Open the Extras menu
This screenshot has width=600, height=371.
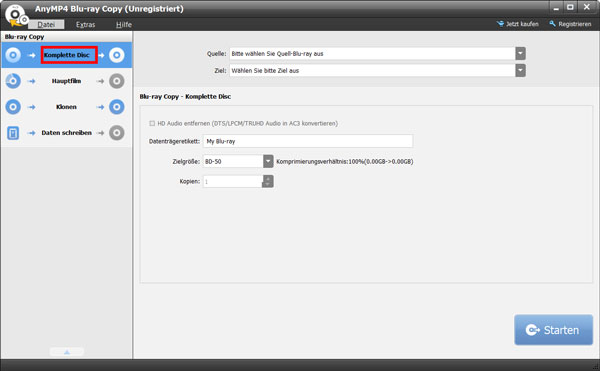85,24
